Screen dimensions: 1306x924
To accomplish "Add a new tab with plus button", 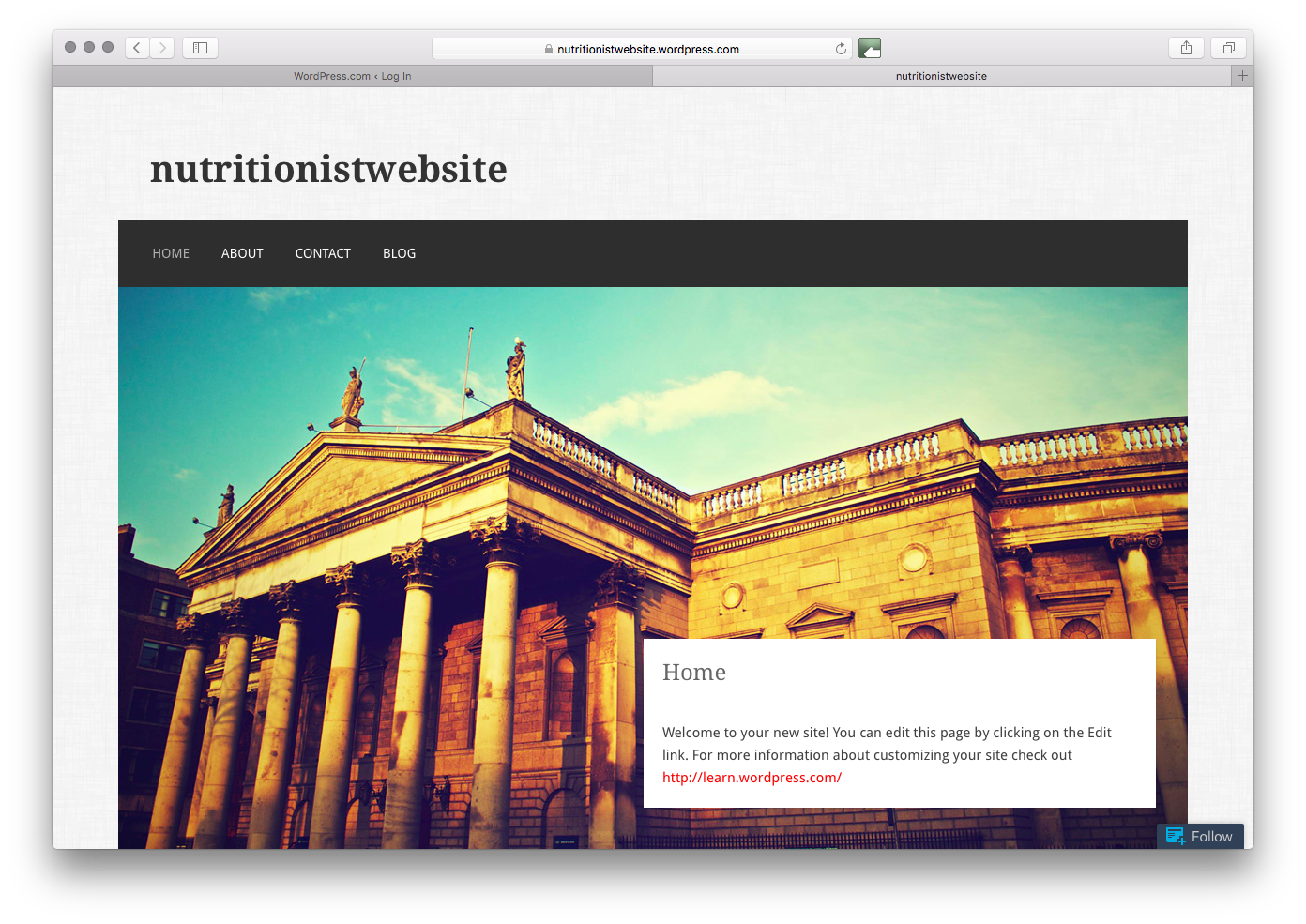I will (1242, 76).
